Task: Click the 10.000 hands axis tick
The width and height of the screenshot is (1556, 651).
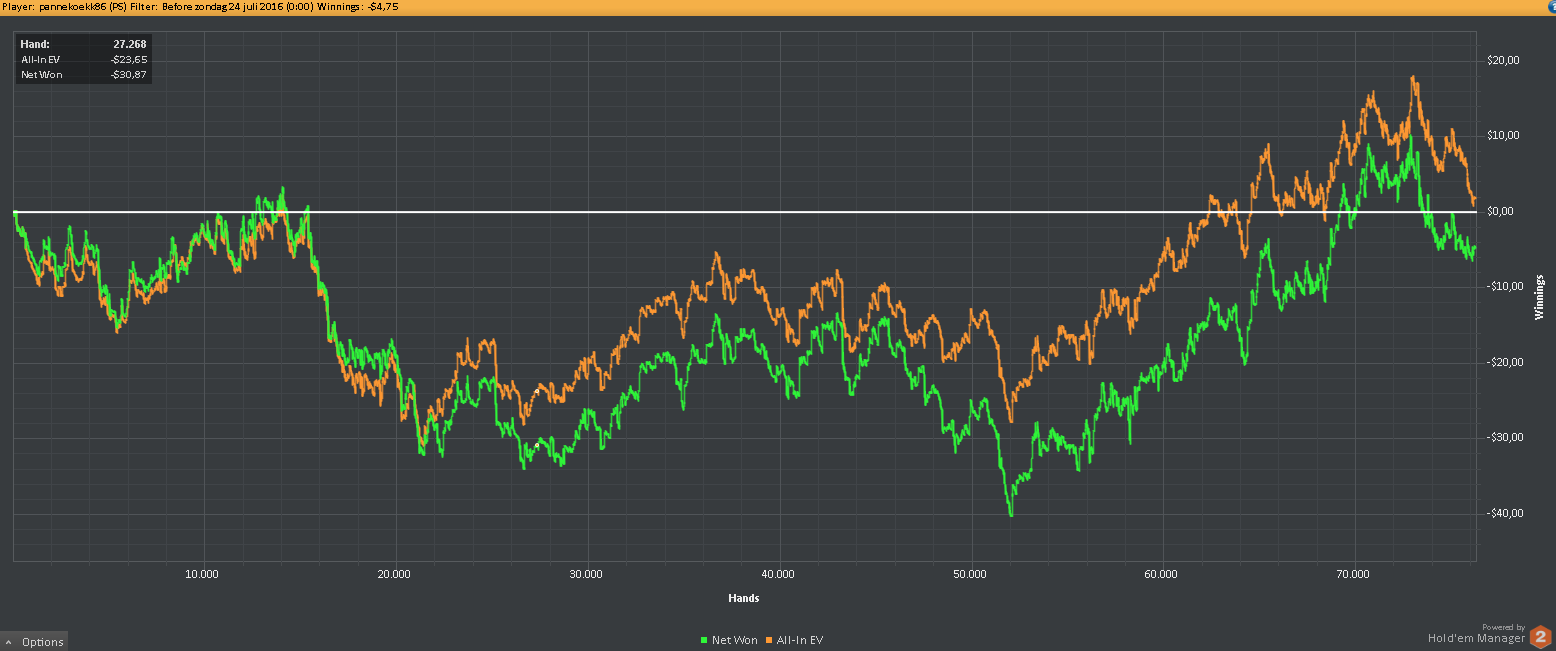Action: click(x=203, y=575)
